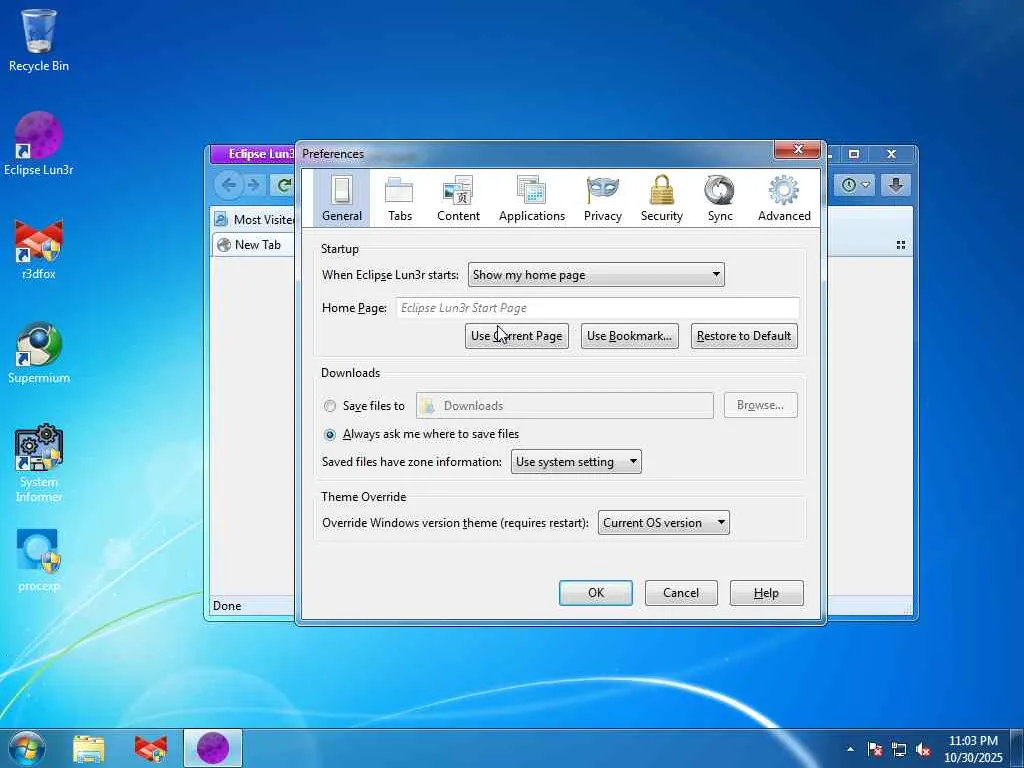This screenshot has height=768, width=1024.
Task: Expand the 'When Eclipse Lun3r starts' dropdown
Action: pos(596,275)
